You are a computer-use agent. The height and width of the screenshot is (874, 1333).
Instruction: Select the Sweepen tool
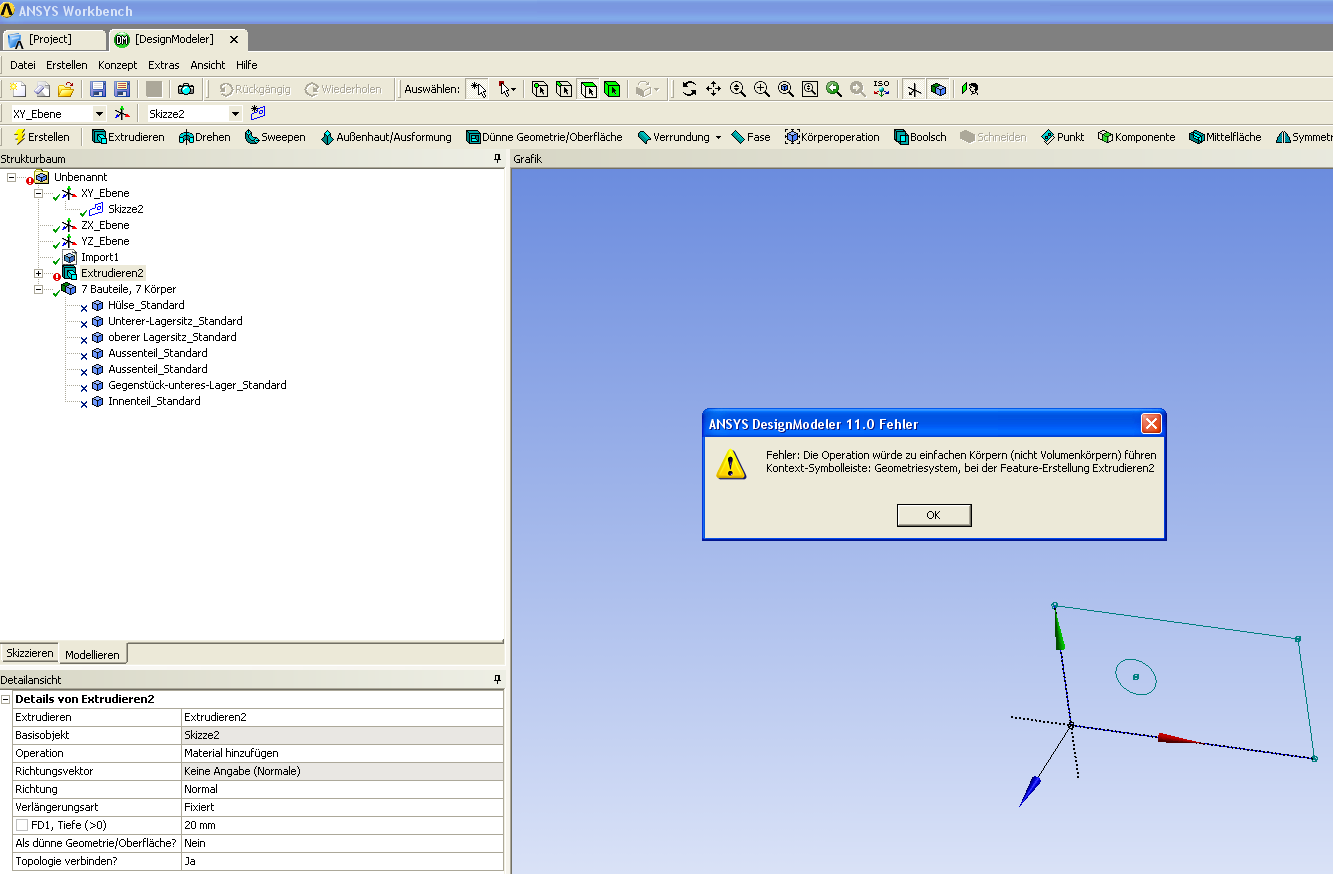click(x=275, y=137)
